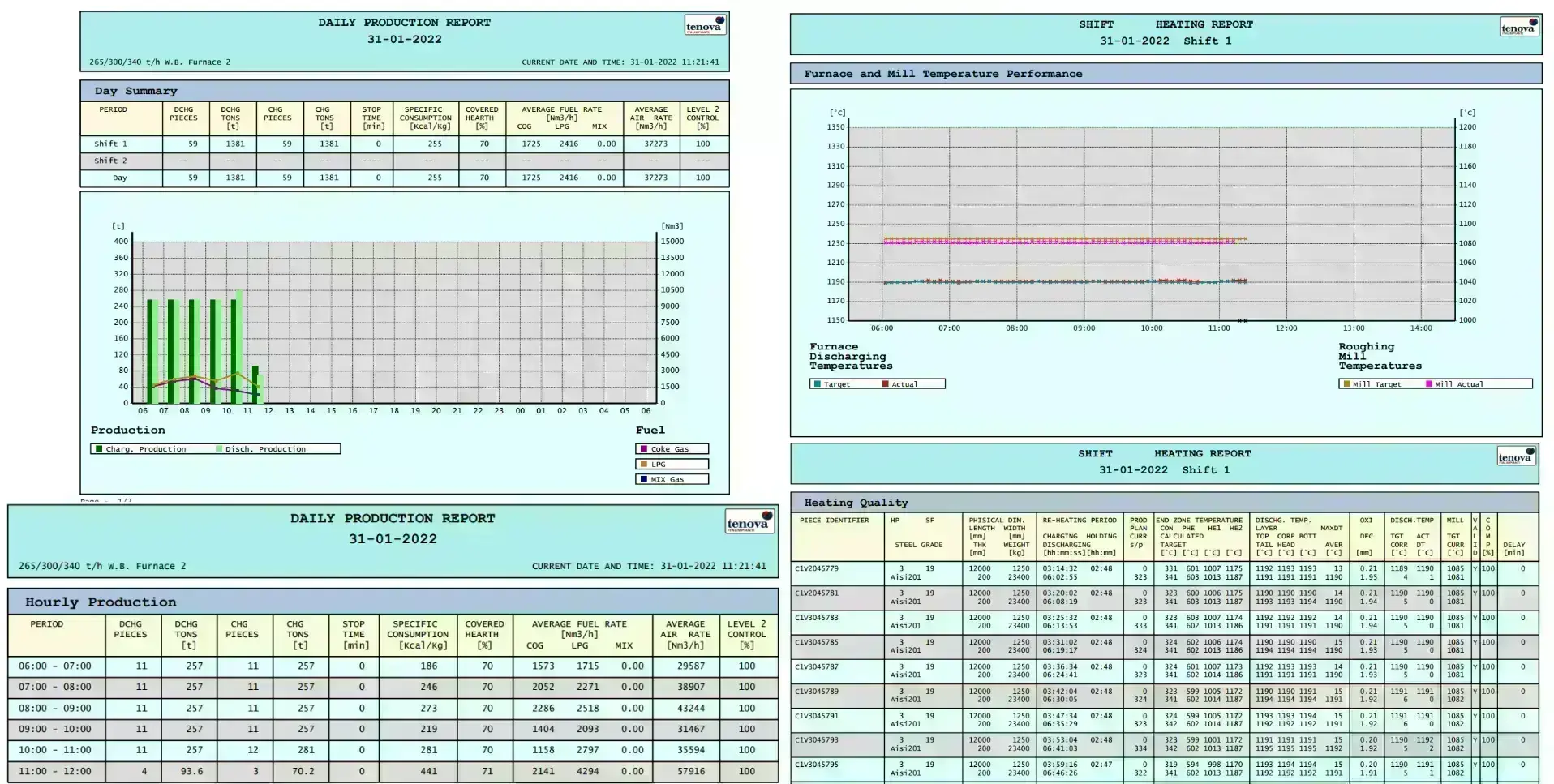Select piece identifier C1V2045779 row

(1165, 573)
